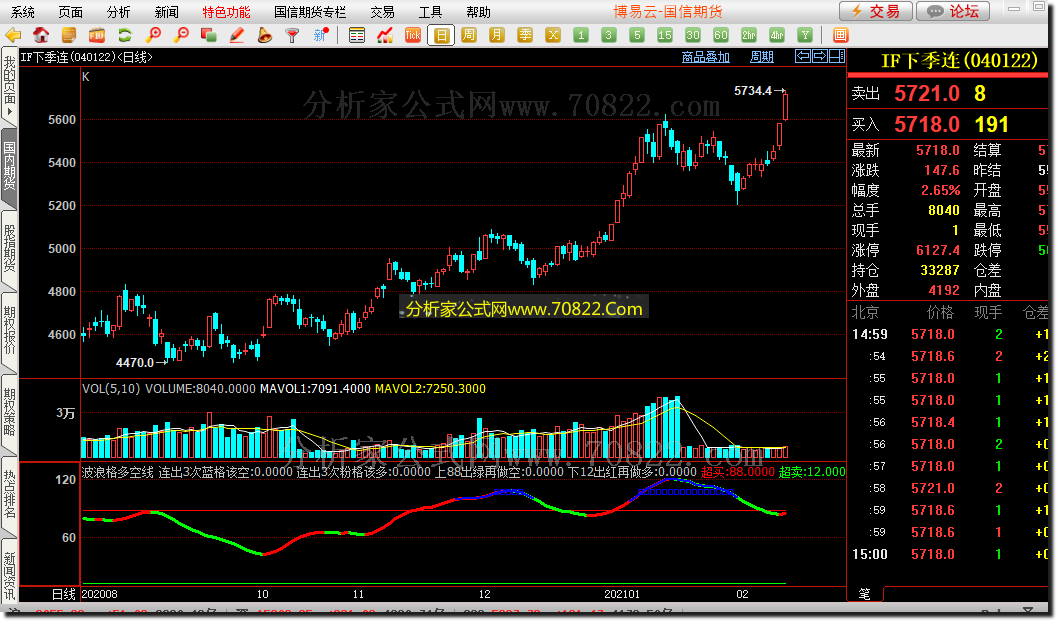
Task: Open the 新 news icon with red dot
Action: [x=321, y=35]
